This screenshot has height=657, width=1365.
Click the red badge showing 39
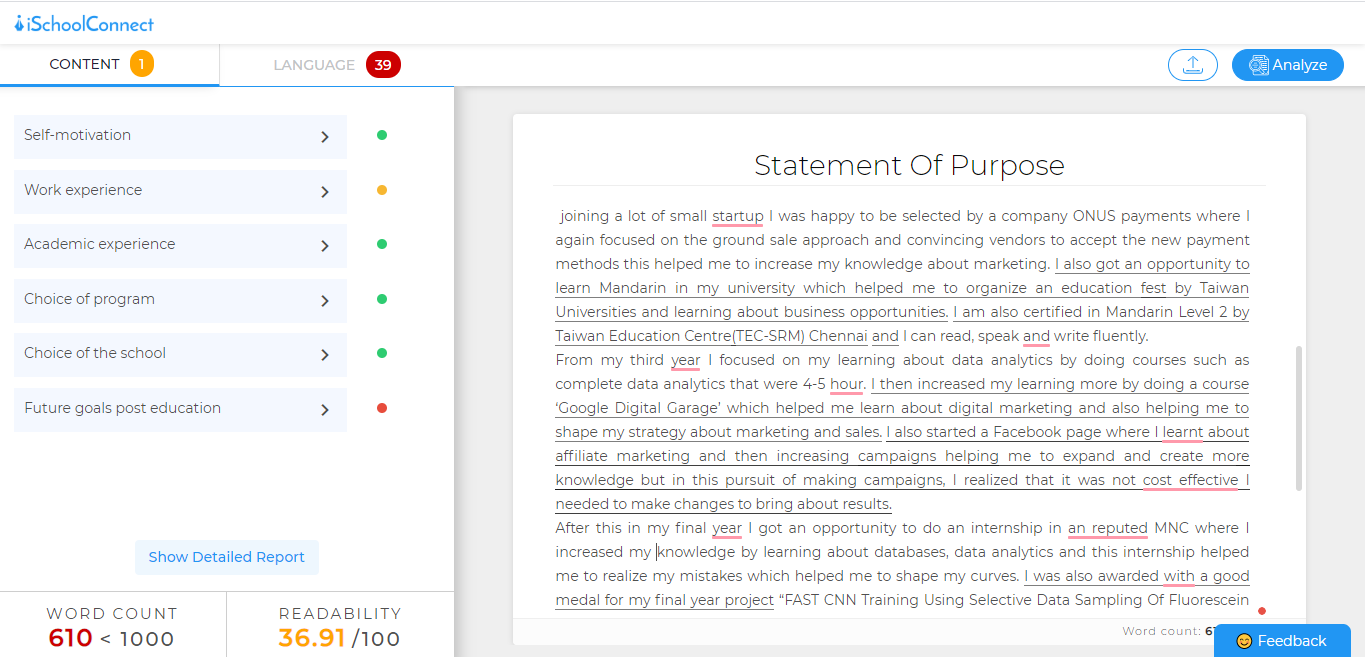tap(383, 65)
